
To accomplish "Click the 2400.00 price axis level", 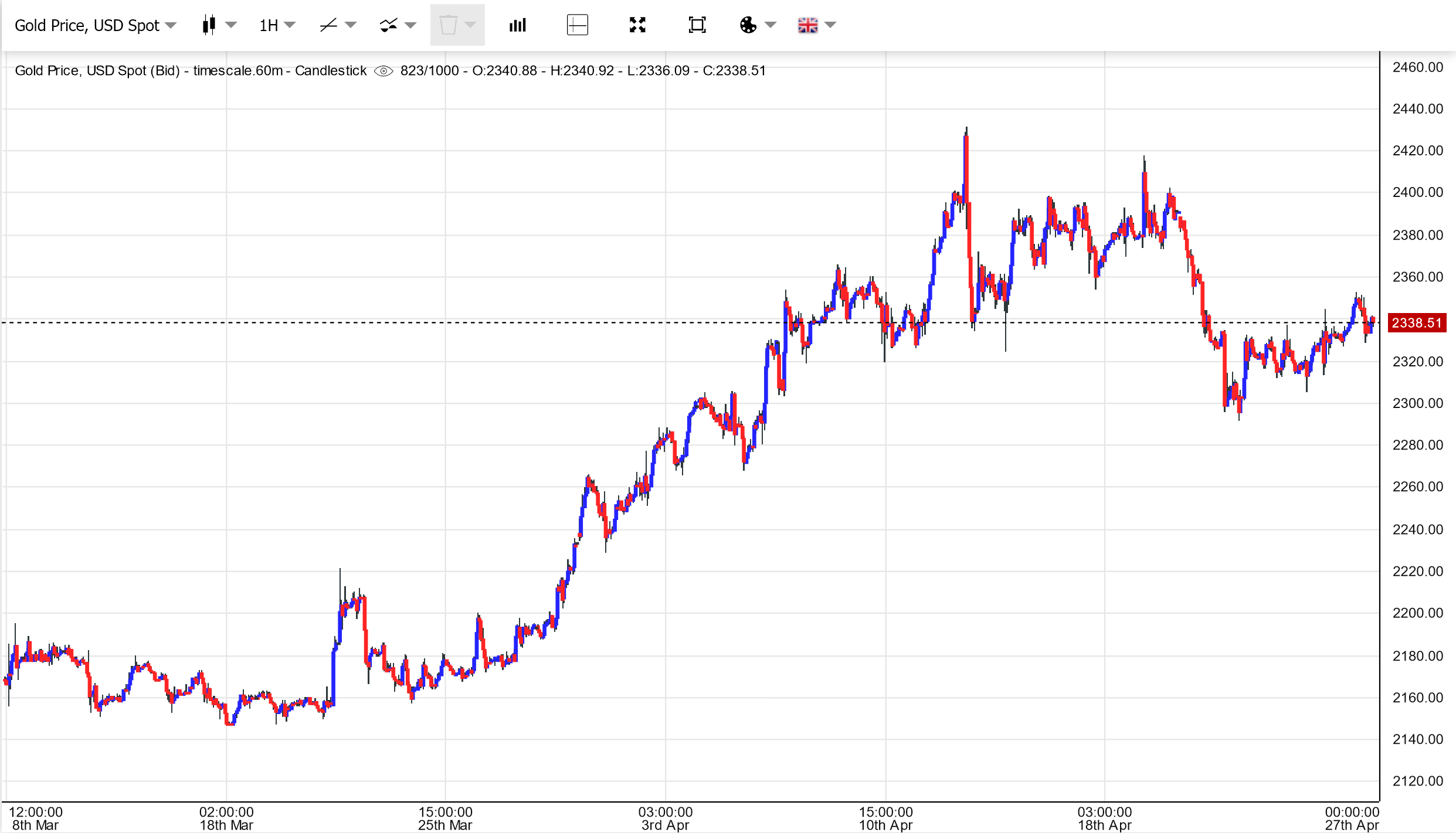I will (1417, 192).
